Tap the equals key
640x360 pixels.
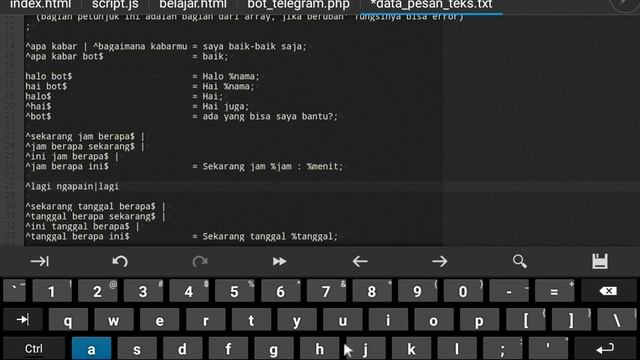tap(555, 291)
